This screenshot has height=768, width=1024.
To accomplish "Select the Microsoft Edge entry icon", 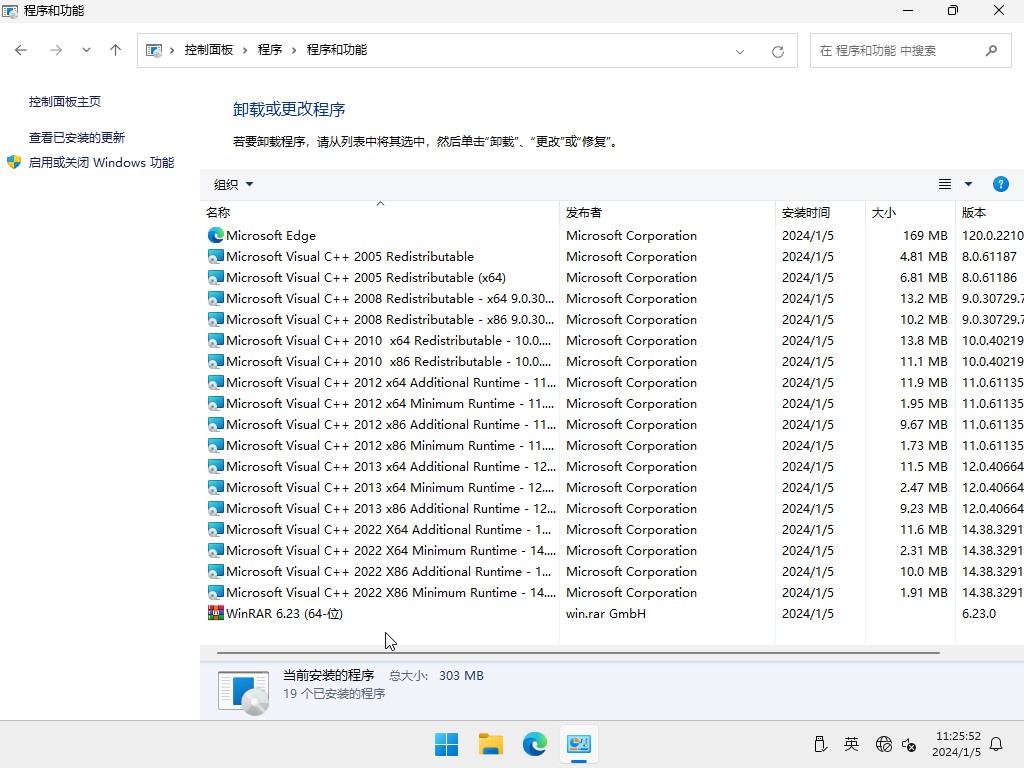I will click(214, 235).
